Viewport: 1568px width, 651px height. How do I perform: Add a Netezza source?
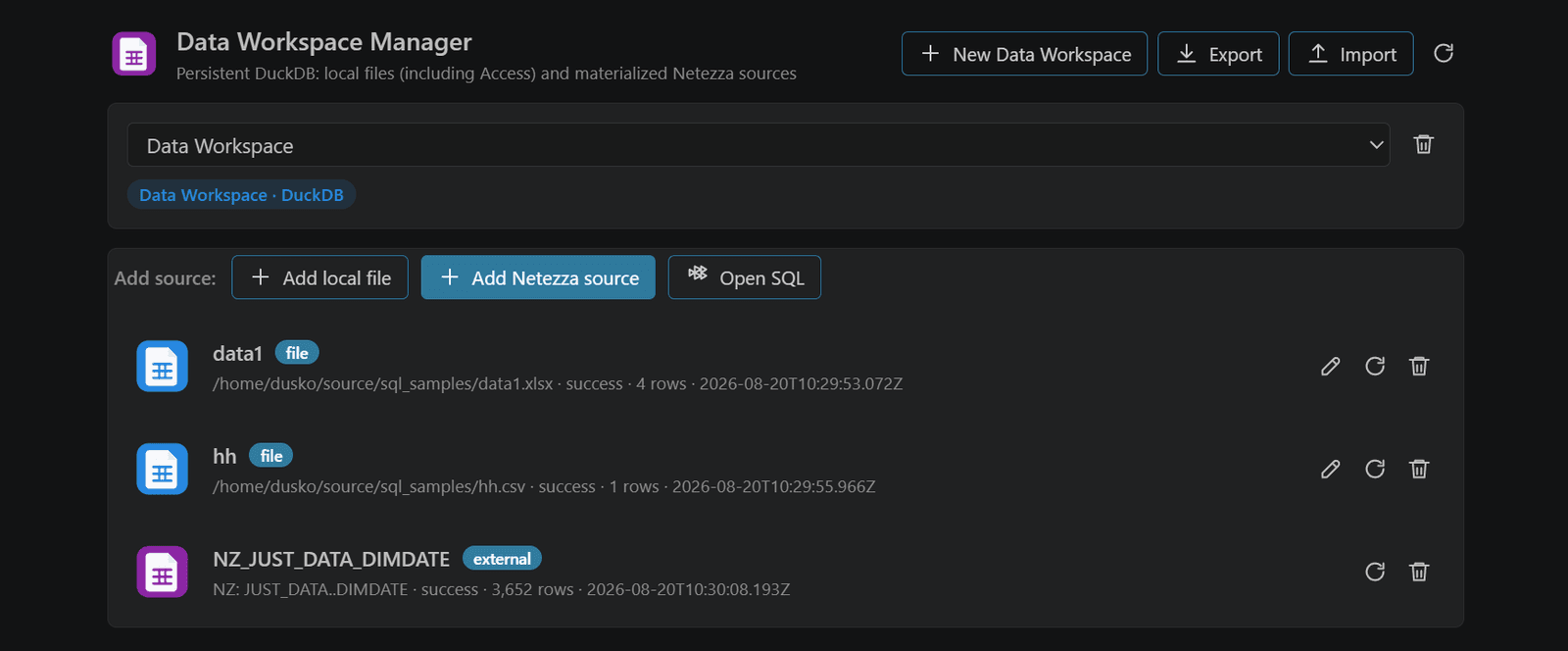538,277
